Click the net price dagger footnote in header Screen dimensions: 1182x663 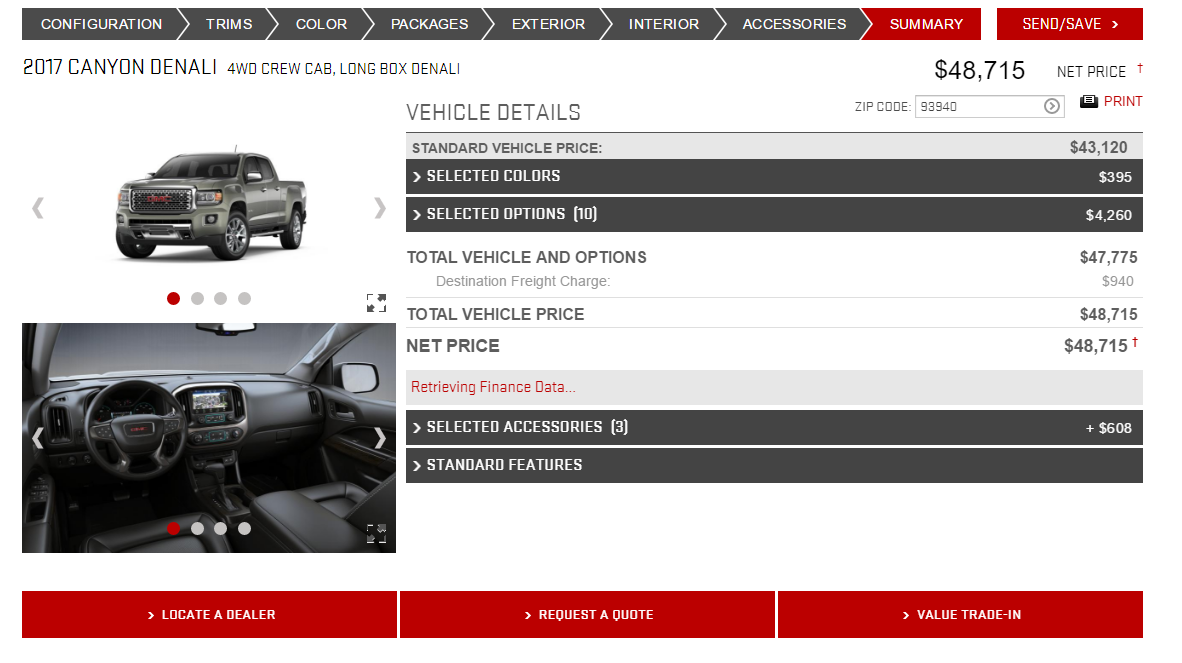click(1140, 68)
